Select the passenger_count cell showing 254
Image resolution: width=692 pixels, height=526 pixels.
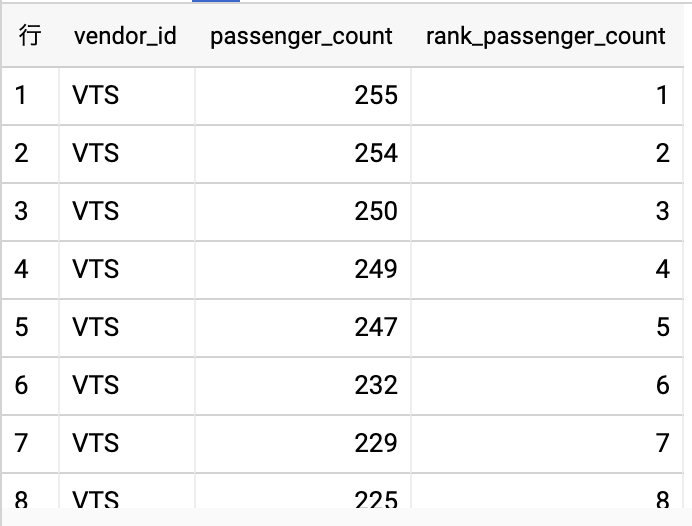375,153
